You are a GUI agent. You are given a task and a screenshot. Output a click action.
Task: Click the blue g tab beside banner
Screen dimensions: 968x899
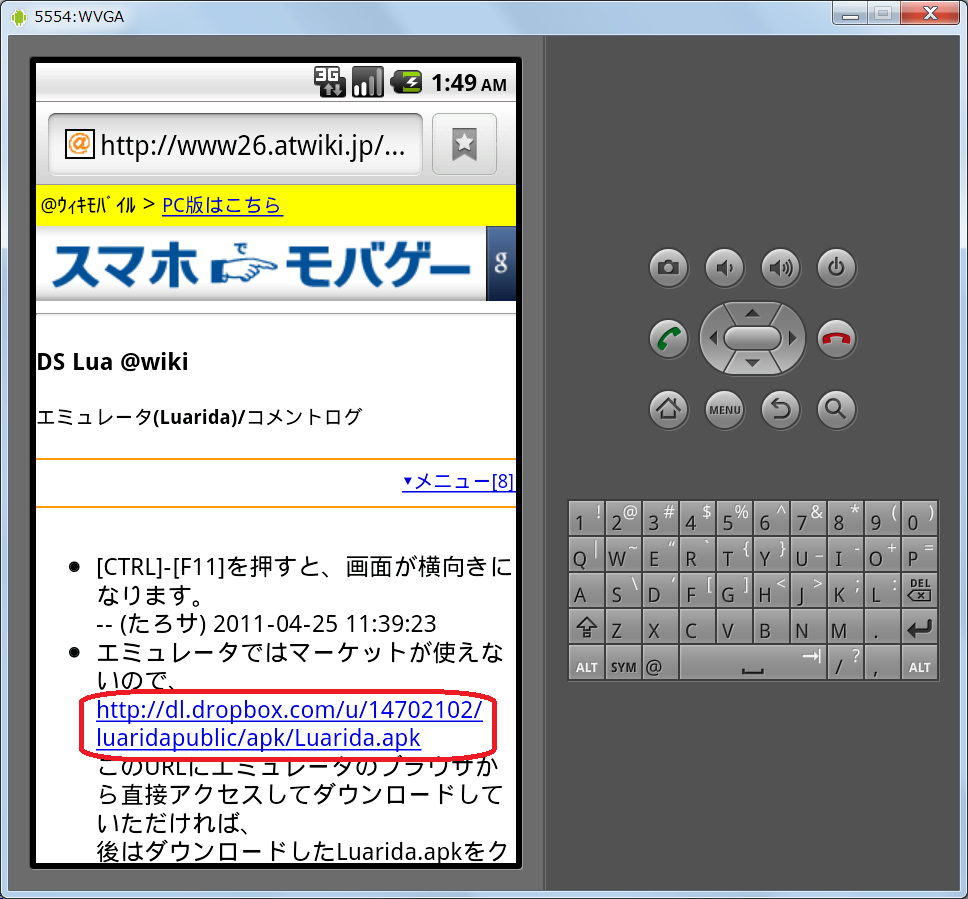[501, 264]
